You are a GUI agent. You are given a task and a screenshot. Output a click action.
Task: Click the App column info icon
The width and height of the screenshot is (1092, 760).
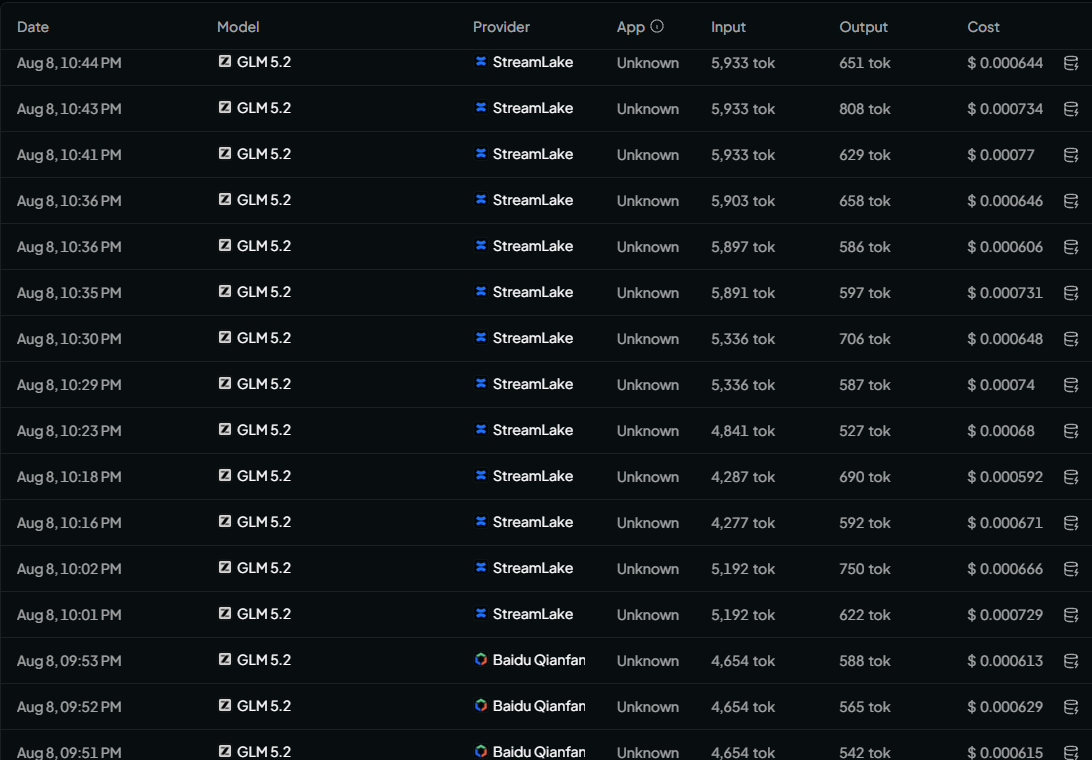pos(657,26)
